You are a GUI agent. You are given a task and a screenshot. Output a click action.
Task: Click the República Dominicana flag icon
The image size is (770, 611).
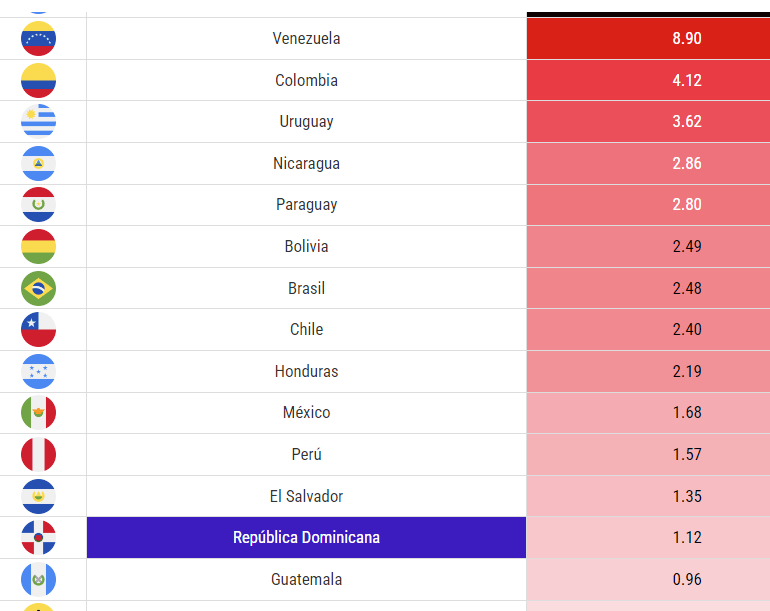coord(38,537)
